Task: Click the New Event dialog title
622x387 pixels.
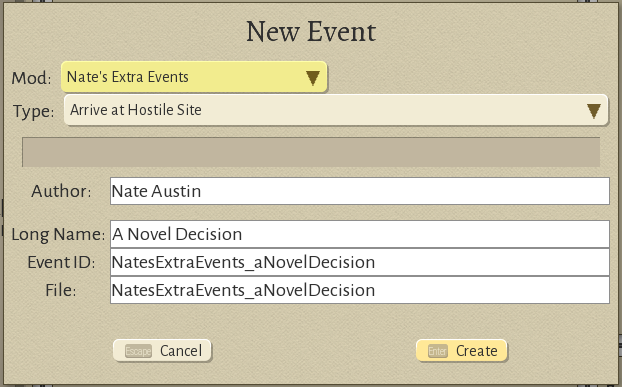Action: pyautogui.click(x=311, y=32)
